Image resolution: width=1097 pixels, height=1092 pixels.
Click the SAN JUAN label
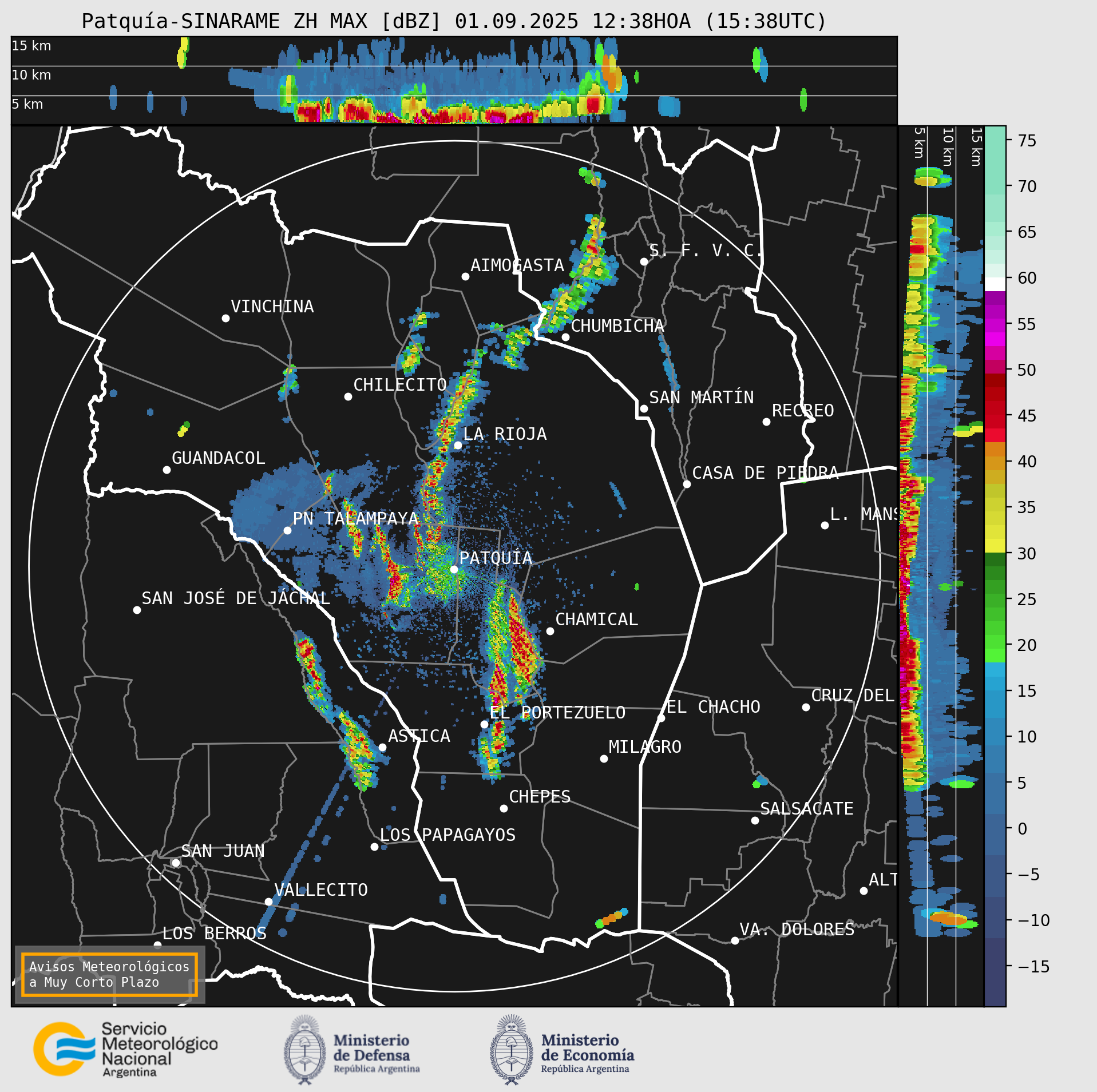click(223, 851)
